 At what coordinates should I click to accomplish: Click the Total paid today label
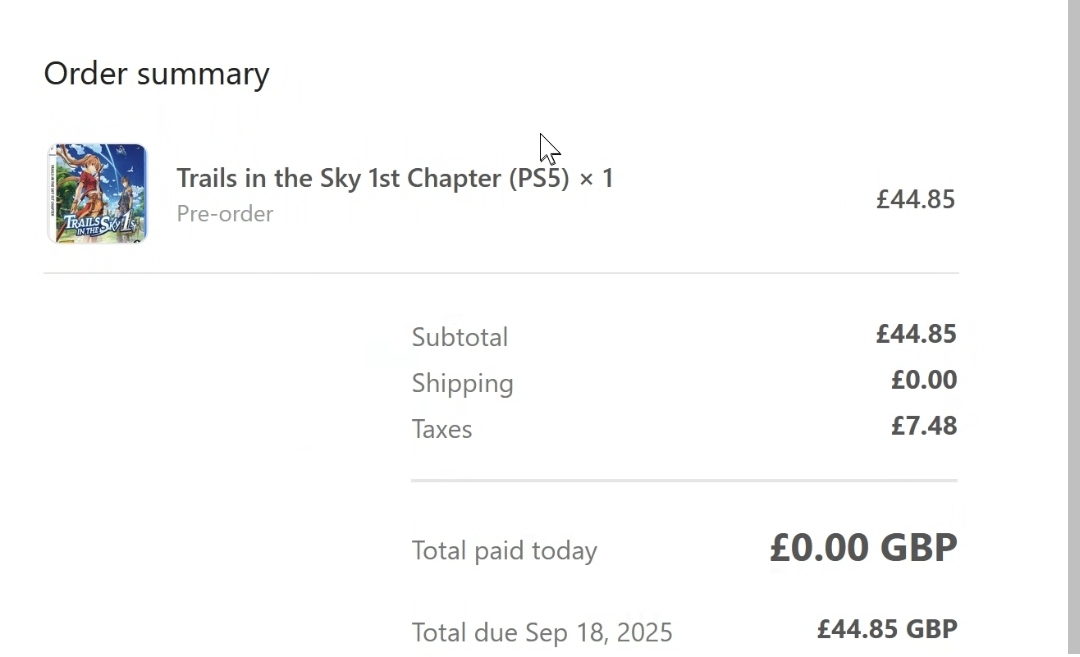pos(504,551)
